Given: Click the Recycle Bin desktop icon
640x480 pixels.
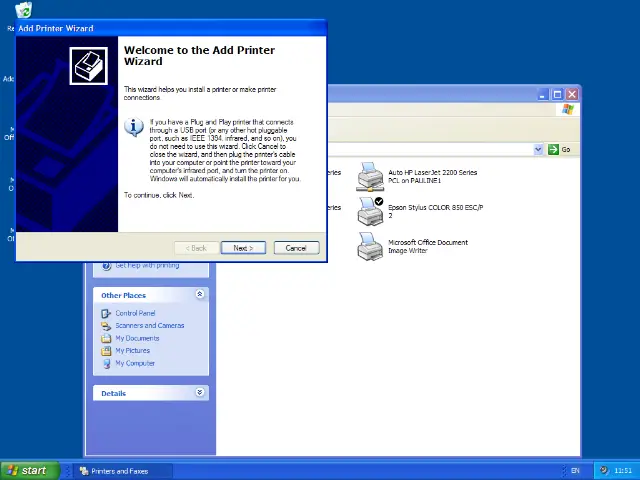Looking at the screenshot, I should (x=24, y=10).
